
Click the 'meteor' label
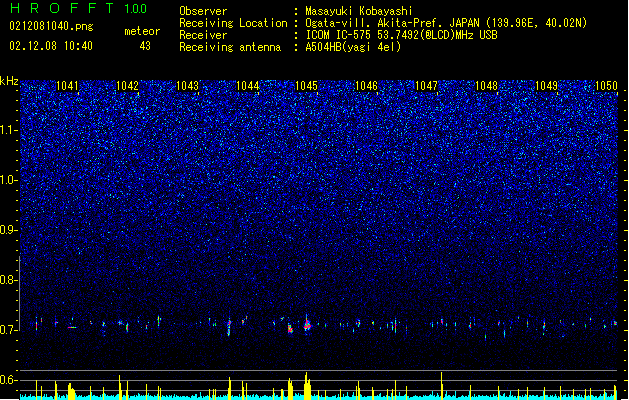(142, 31)
